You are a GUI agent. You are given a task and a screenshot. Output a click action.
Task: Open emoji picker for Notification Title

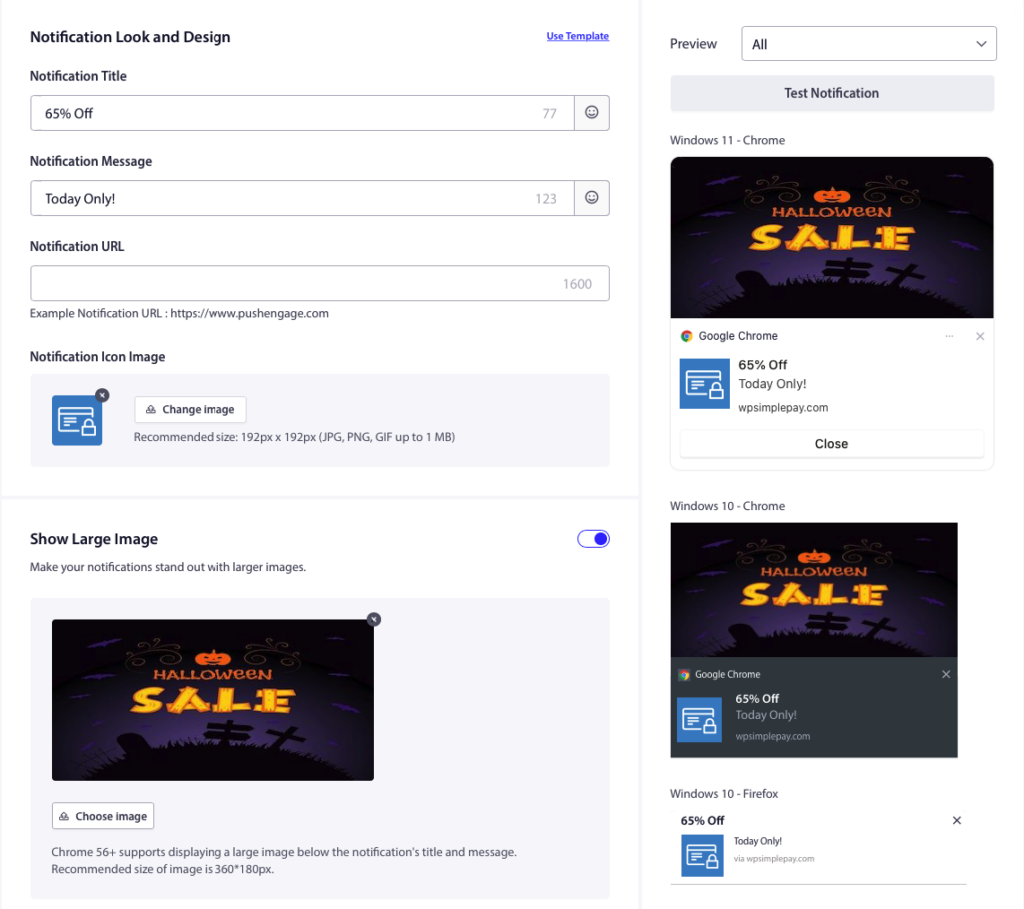pyautogui.click(x=591, y=113)
